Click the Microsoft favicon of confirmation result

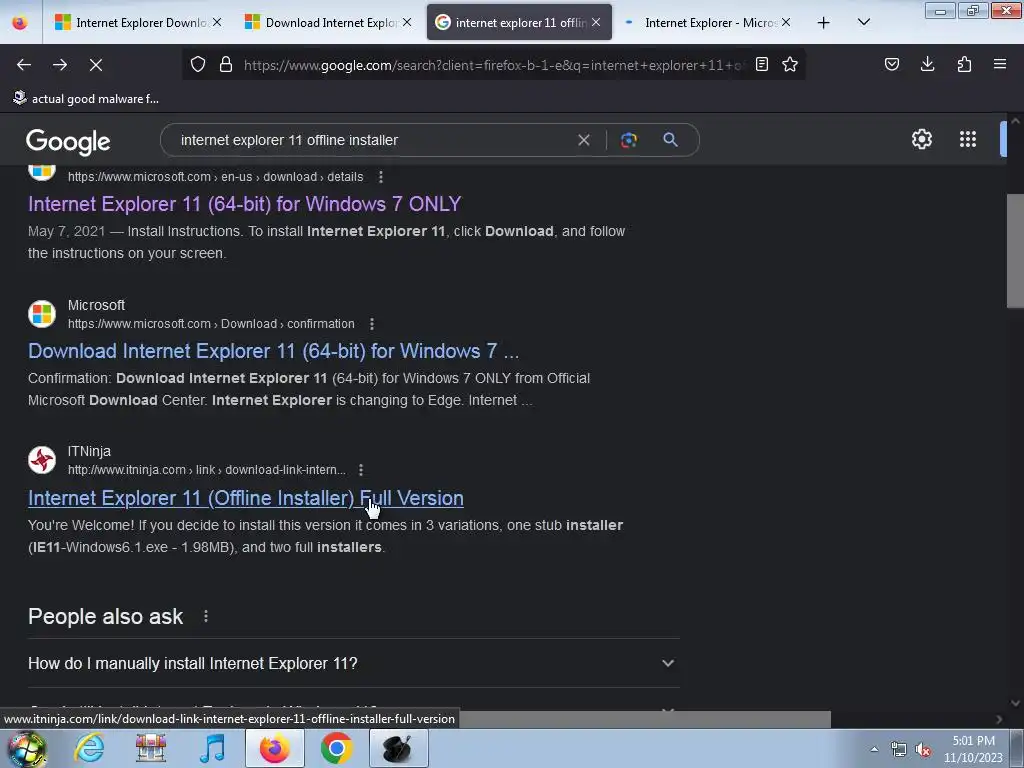click(42, 313)
